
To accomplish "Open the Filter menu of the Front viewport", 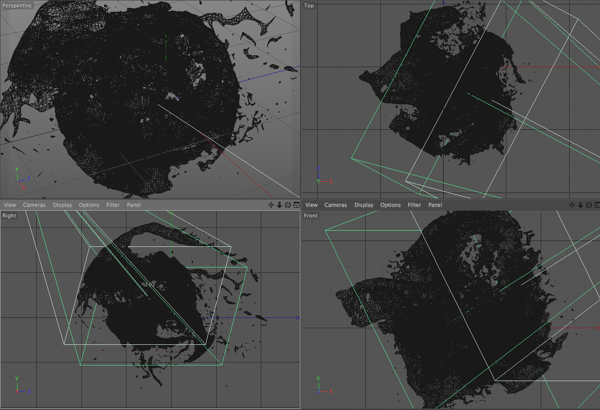I will click(414, 205).
